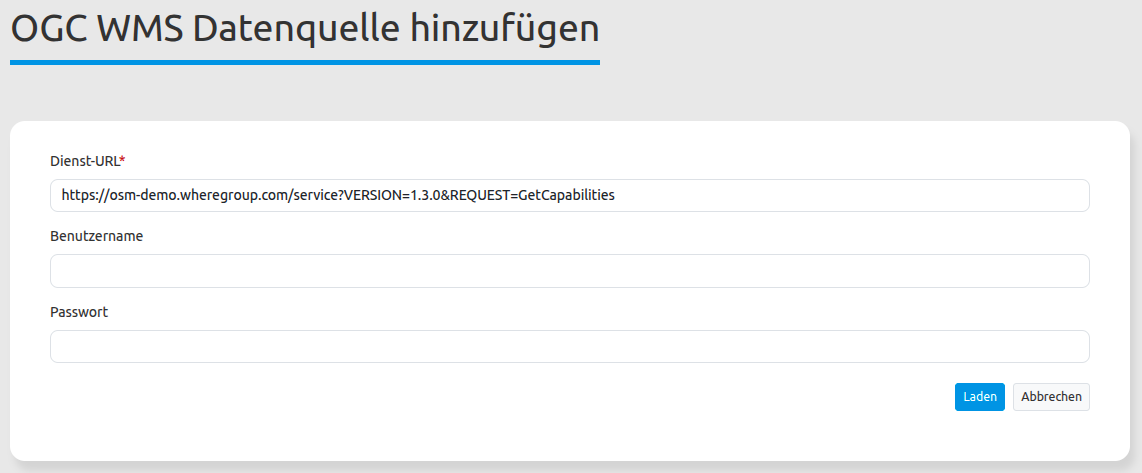Cancel with the Abbrechen button
The width and height of the screenshot is (1142, 473).
pos(1051,397)
